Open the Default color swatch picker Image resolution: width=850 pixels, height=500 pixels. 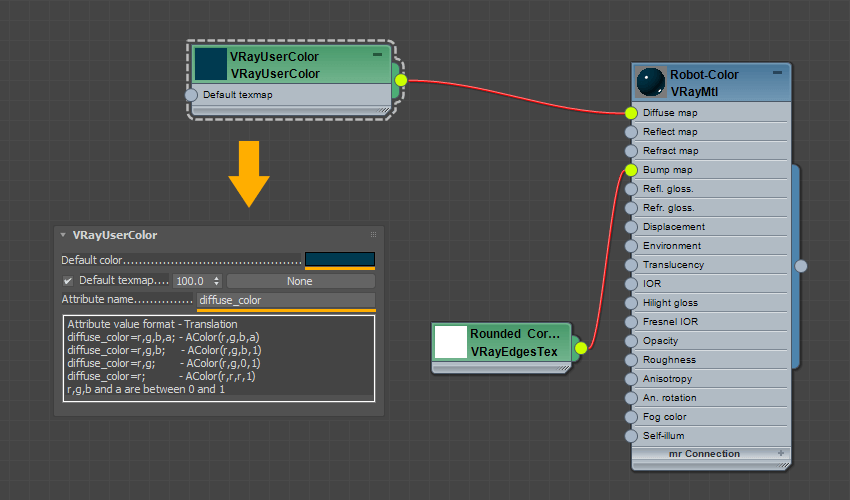(x=340, y=259)
